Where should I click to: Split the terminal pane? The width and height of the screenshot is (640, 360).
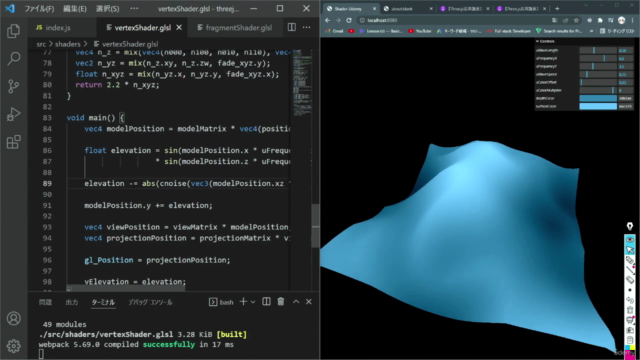pos(266,302)
